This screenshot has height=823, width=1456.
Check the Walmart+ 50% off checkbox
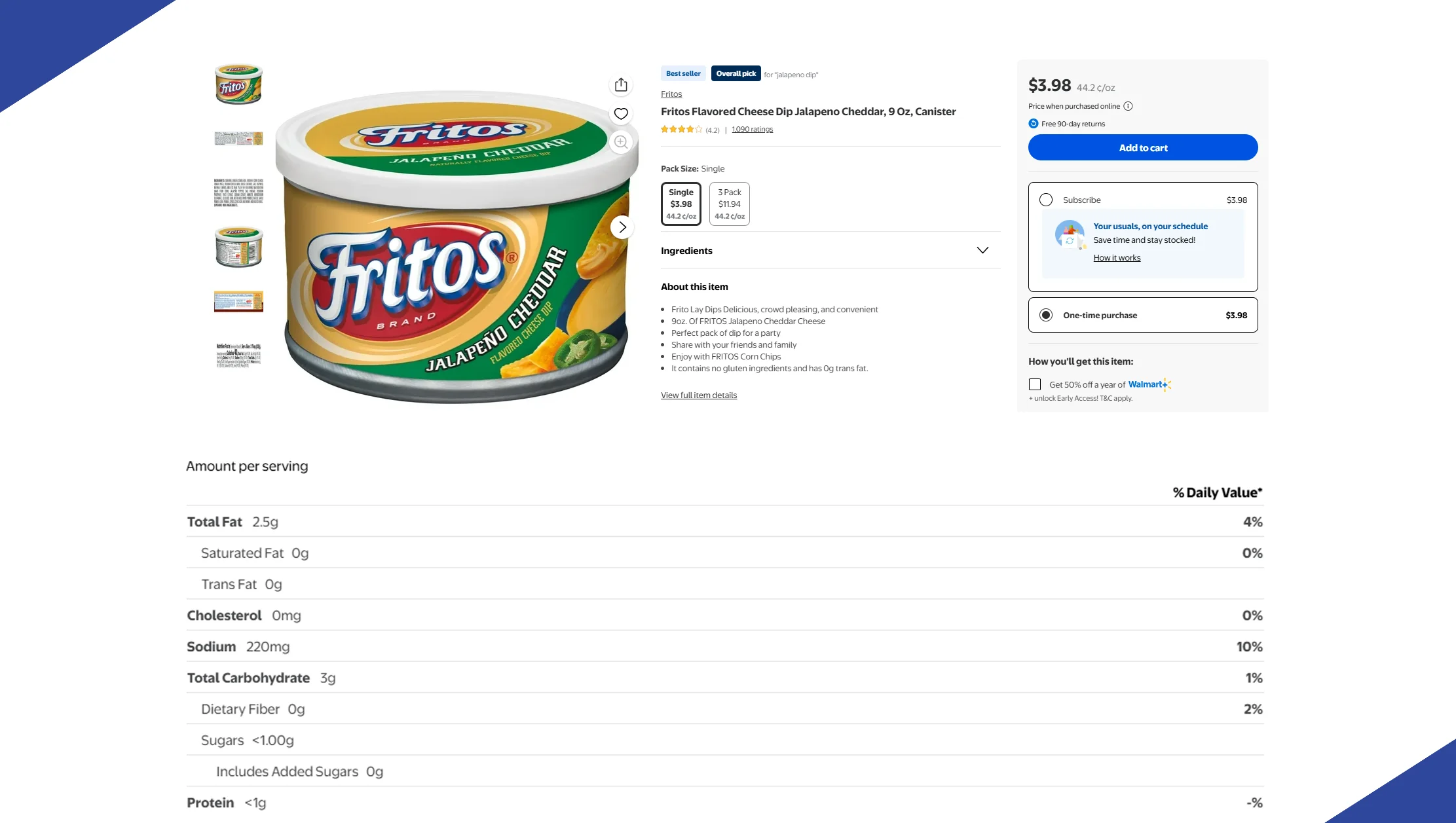tap(1035, 384)
